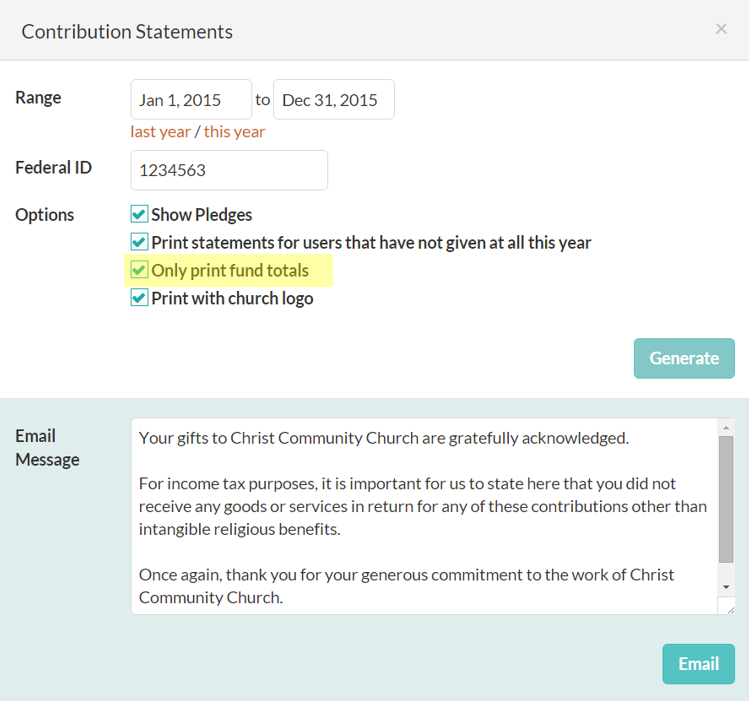749x701 pixels.
Task: Click the email message scrollbar thumb
Action: point(726,499)
